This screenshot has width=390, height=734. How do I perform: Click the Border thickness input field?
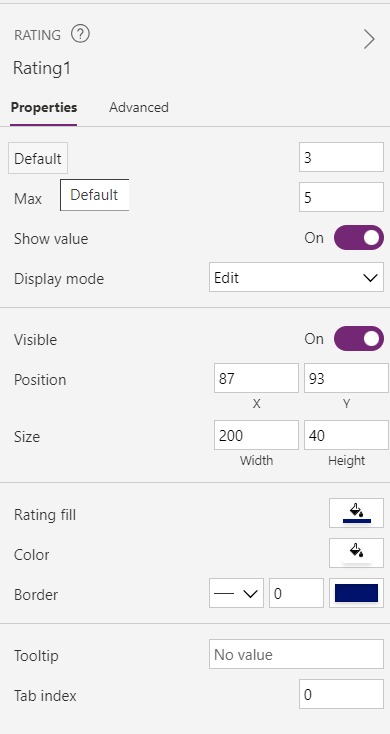(x=296, y=593)
